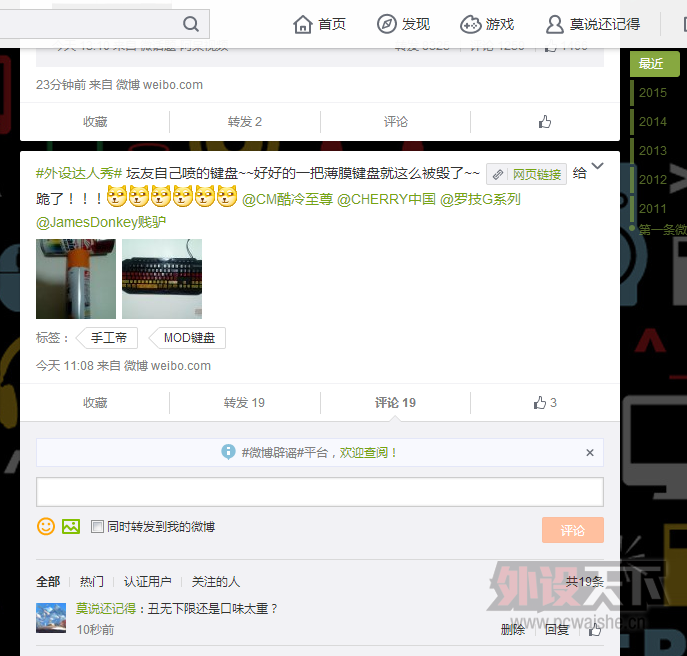Jump to 2013 in timeline
The height and width of the screenshot is (656, 687).
(653, 150)
